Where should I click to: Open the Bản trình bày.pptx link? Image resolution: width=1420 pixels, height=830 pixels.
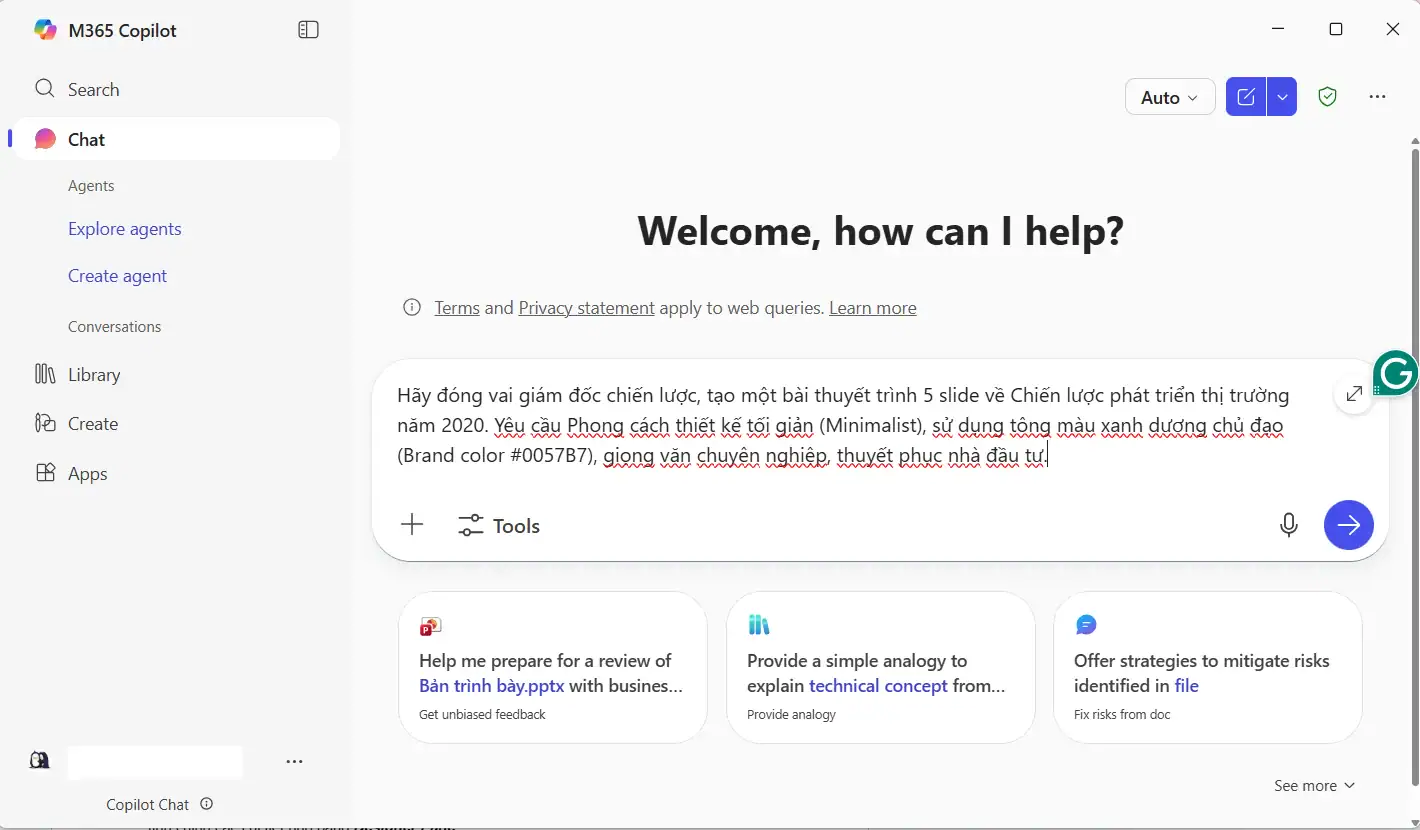click(x=491, y=685)
